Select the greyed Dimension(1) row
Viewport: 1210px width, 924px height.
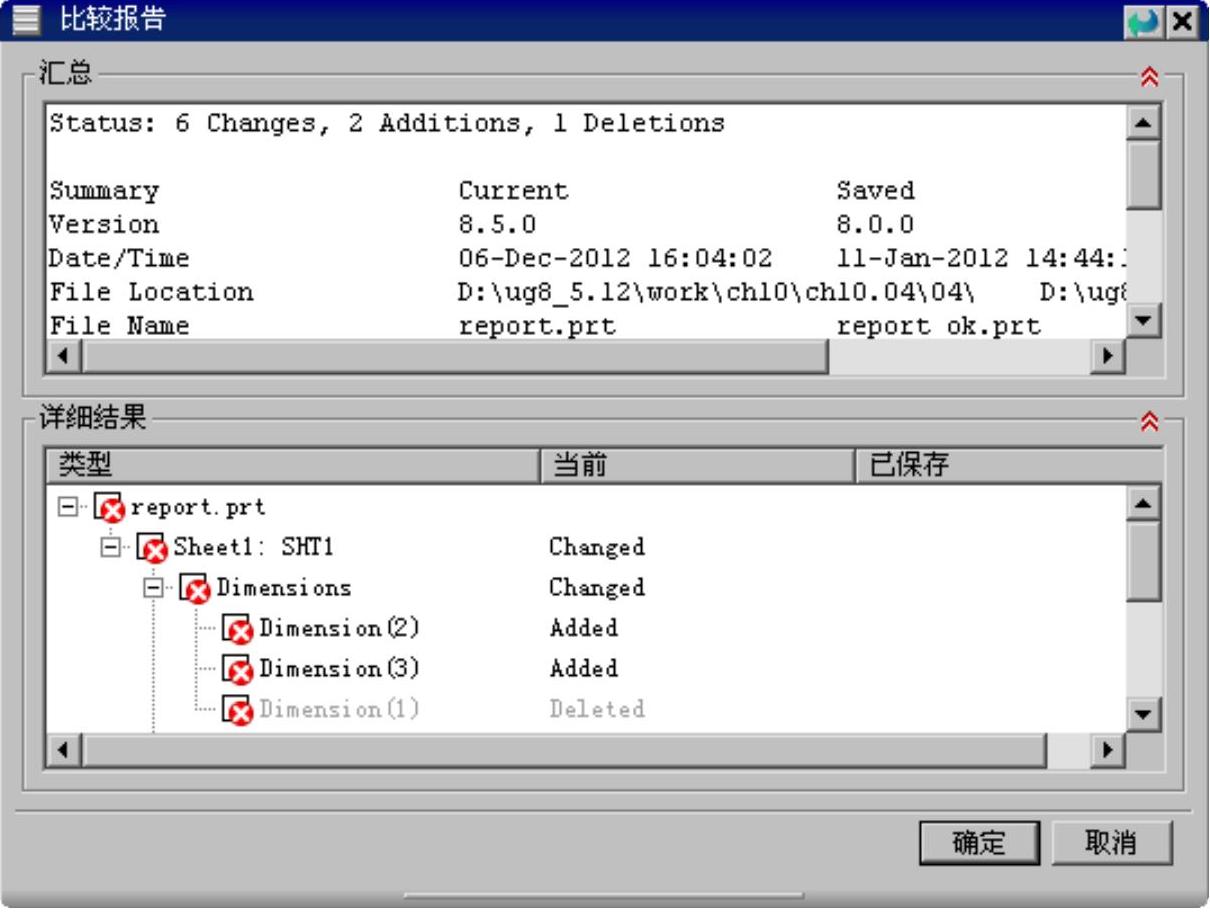click(339, 709)
